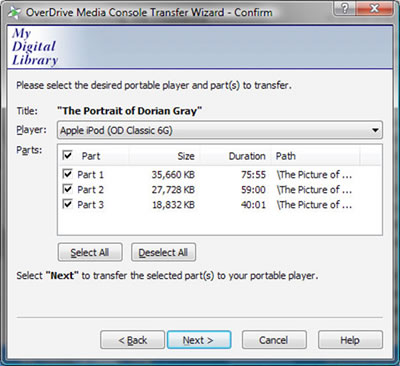
Task: Select the 'Part 1' row label
Action: point(90,174)
